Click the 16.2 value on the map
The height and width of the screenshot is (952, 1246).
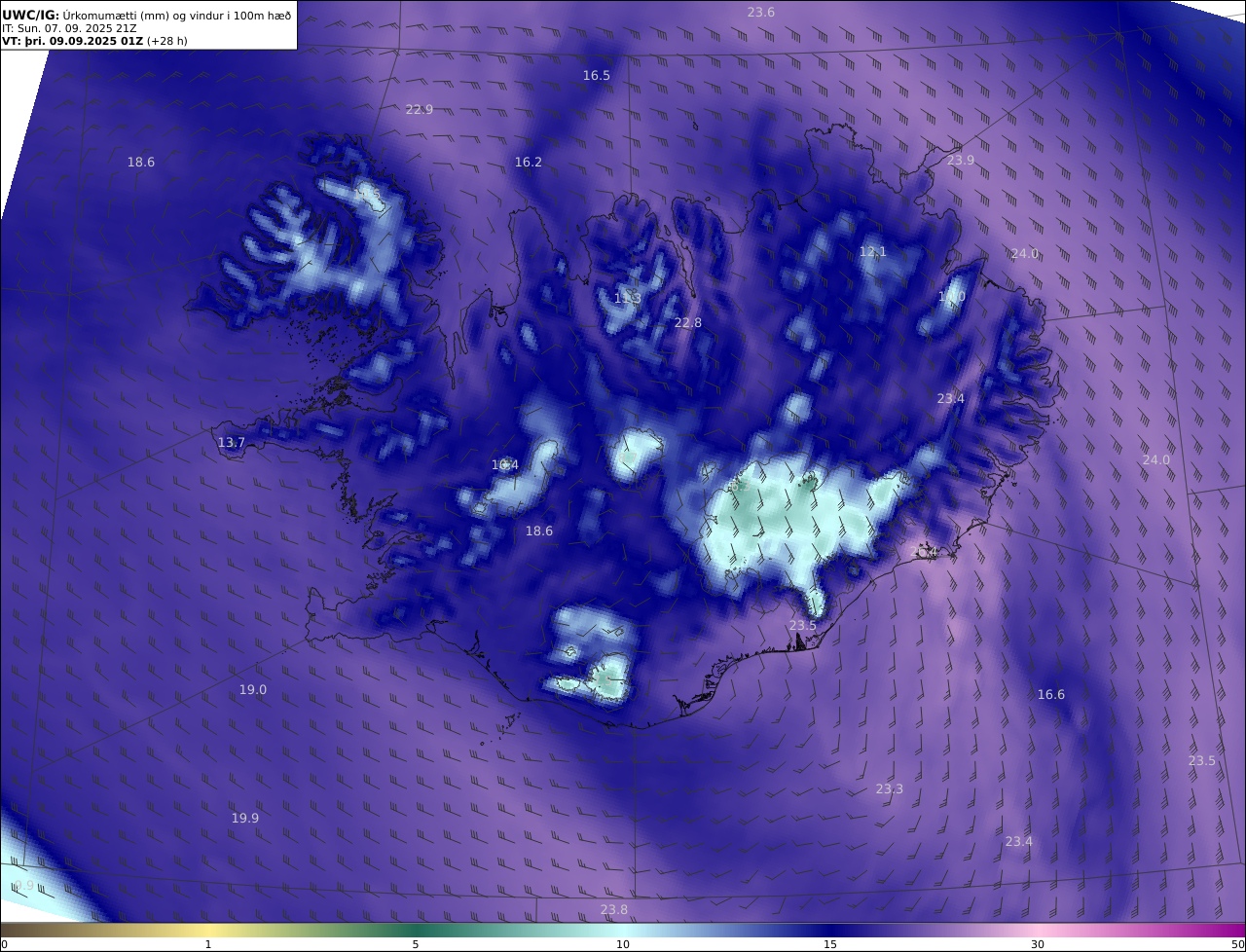pyautogui.click(x=529, y=163)
